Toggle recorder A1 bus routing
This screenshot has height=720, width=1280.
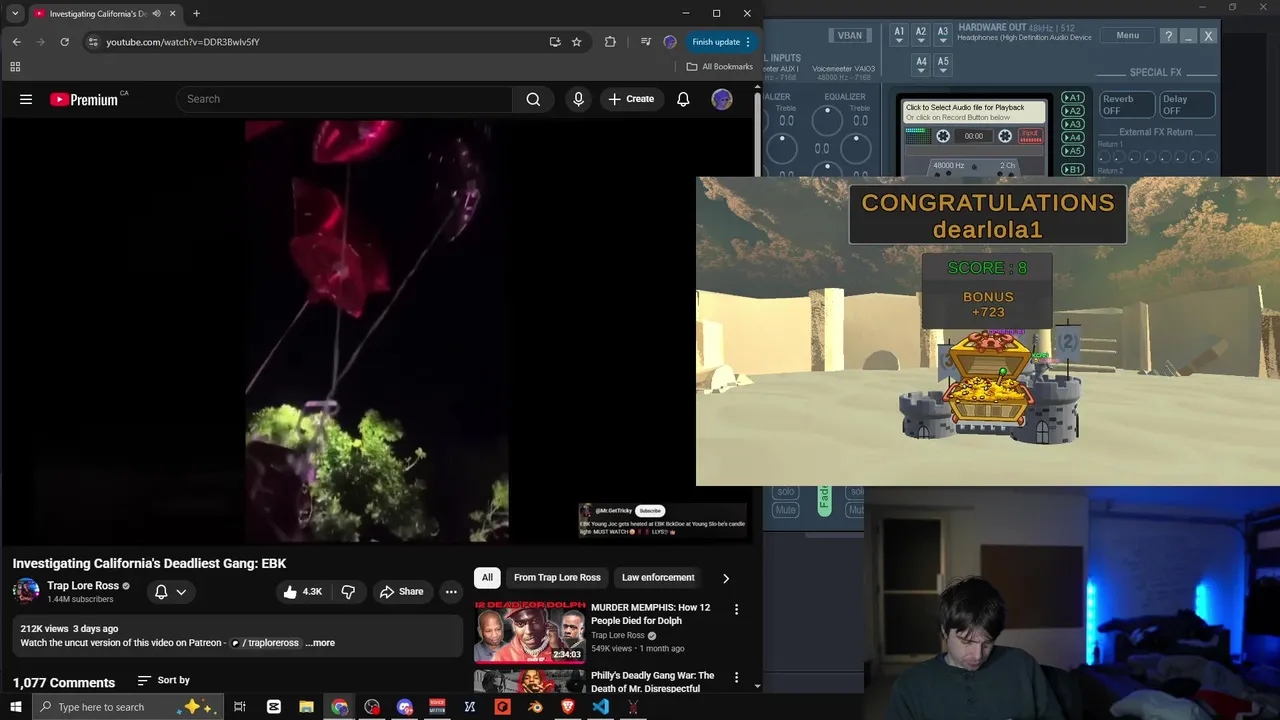click(x=1072, y=98)
